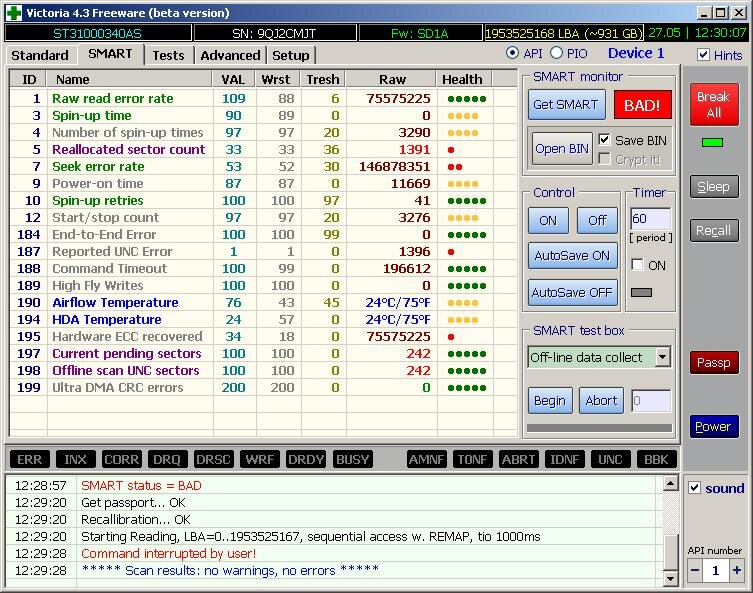
Task: Decrease API number with minus button
Action: 694,570
